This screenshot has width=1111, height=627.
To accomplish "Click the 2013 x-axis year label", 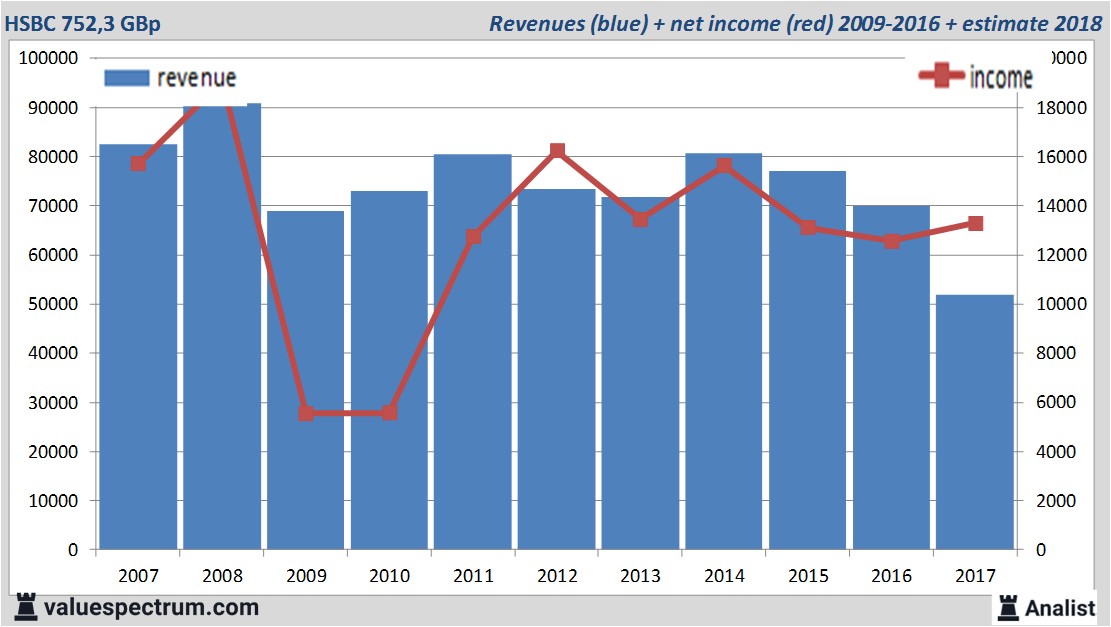I will click(640, 576).
